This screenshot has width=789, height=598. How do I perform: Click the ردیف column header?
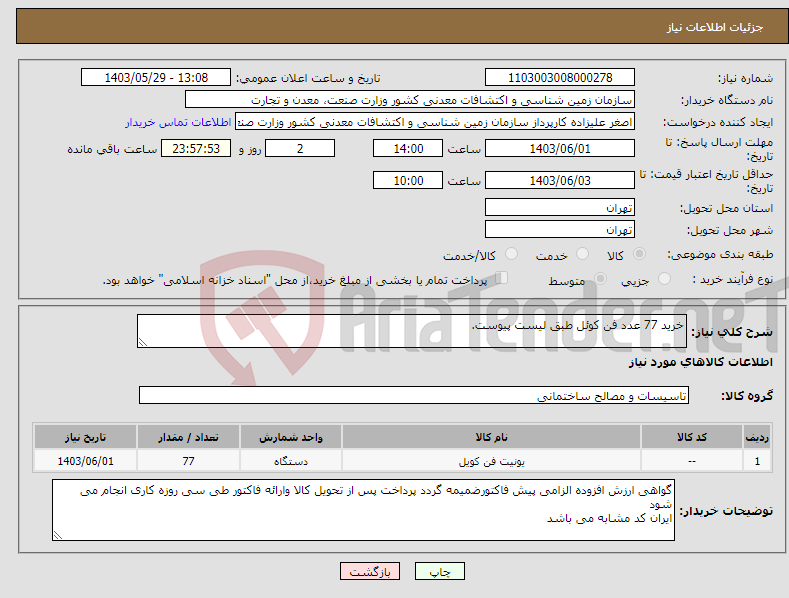pos(757,437)
